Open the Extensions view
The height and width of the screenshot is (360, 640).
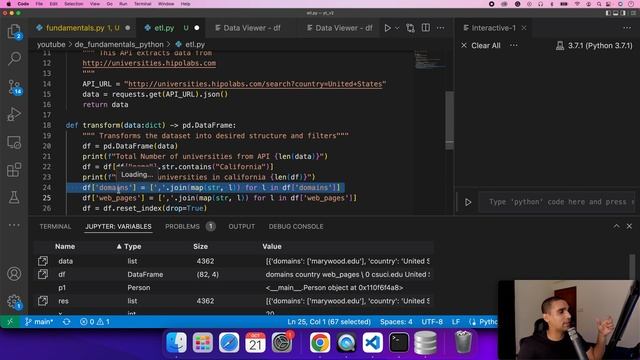(x=14, y=170)
